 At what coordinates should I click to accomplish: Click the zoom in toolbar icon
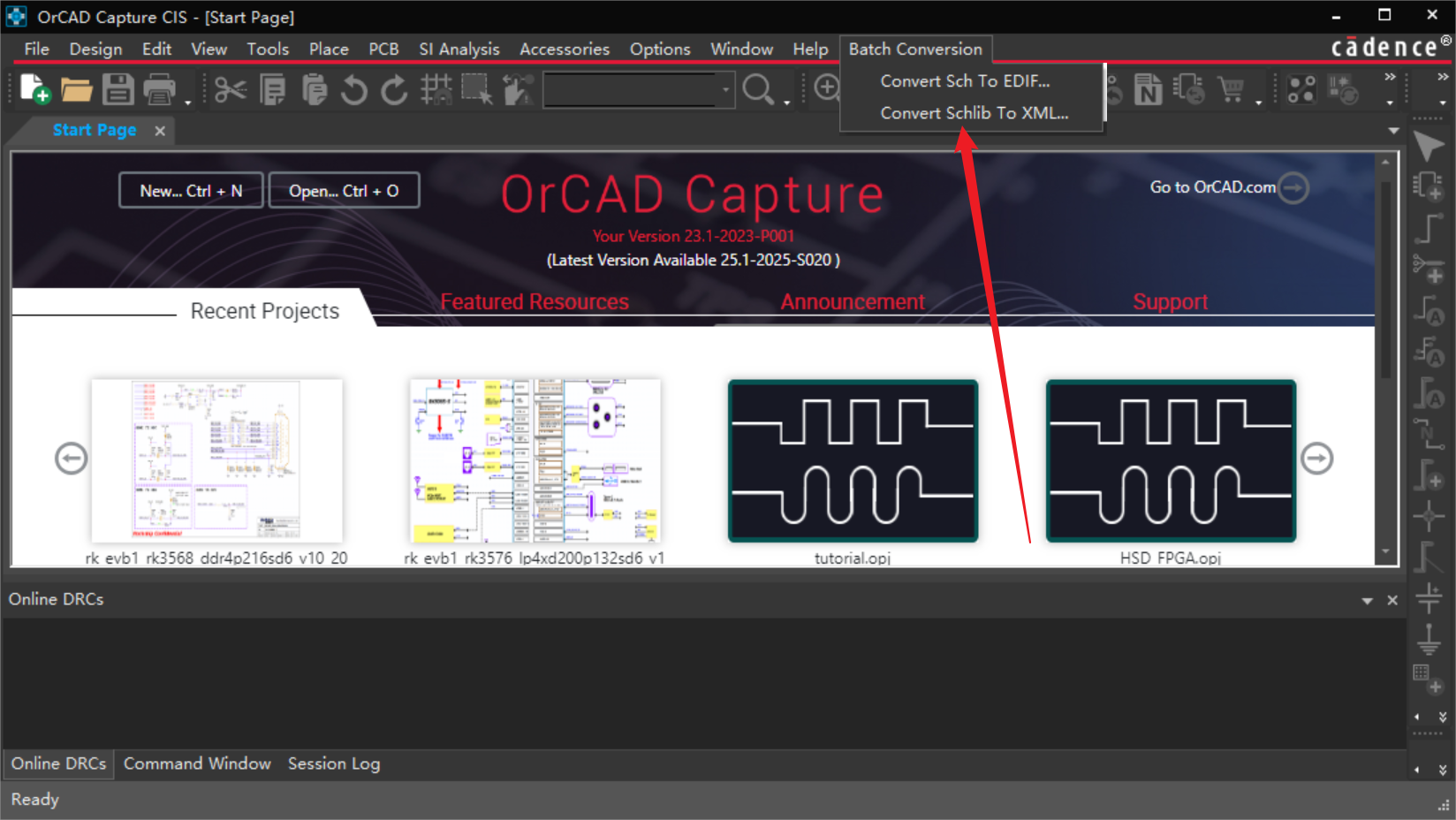(x=827, y=88)
